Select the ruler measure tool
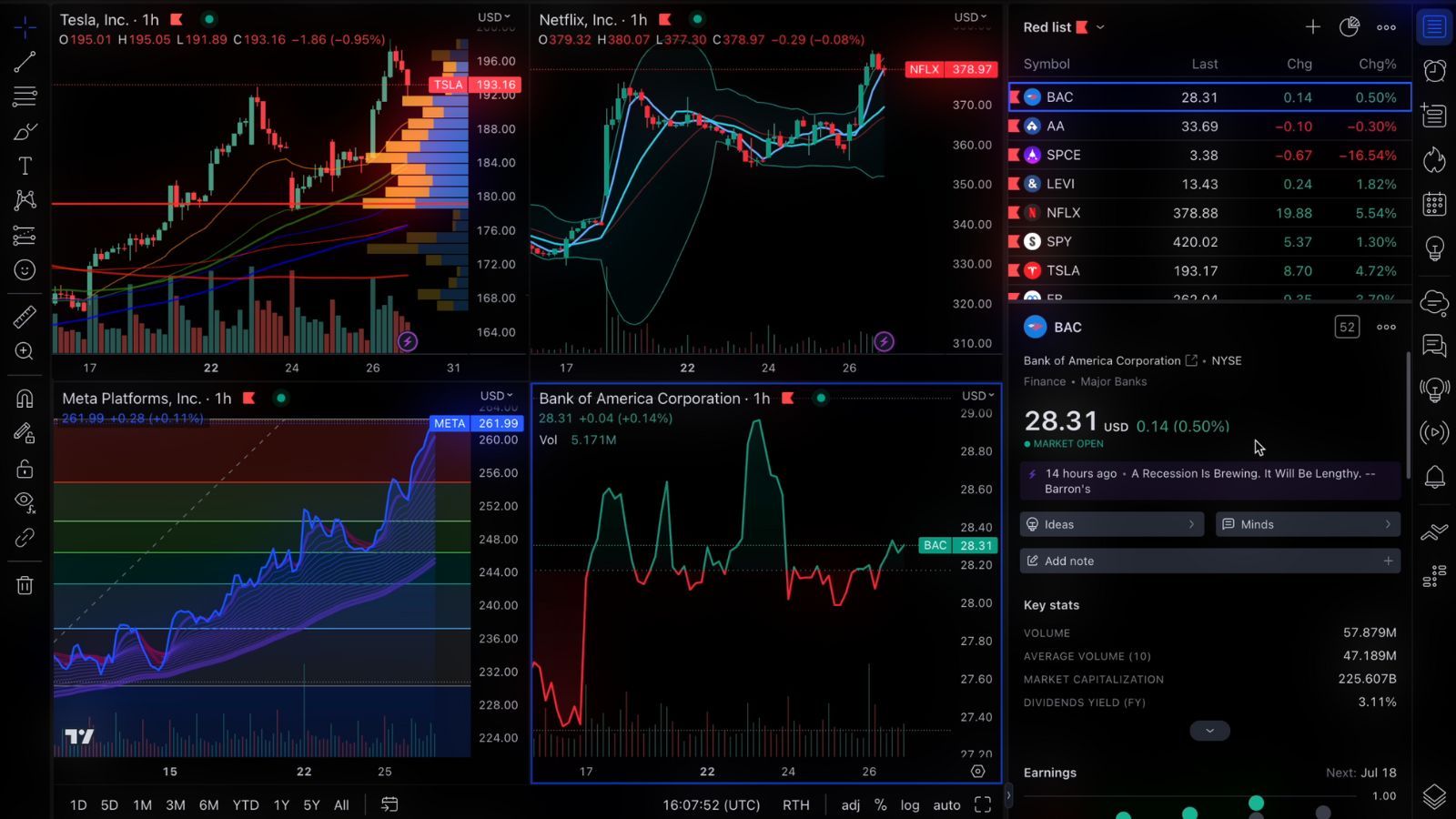 (25, 317)
